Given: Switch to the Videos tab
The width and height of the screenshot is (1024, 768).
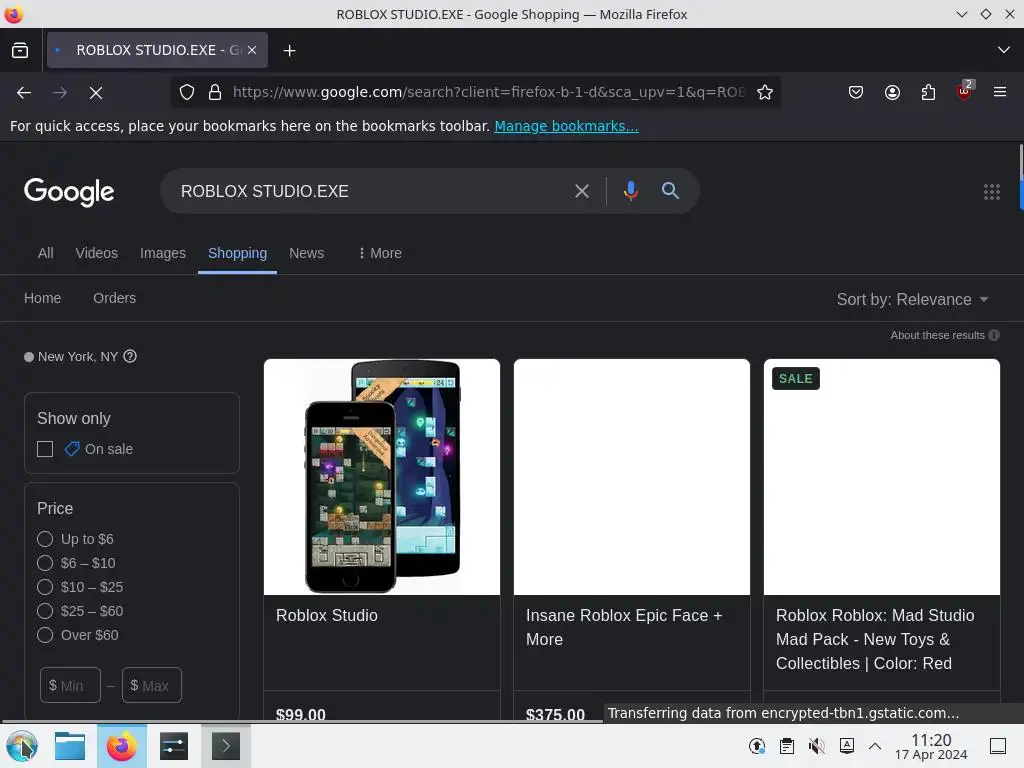Looking at the screenshot, I should (97, 253).
